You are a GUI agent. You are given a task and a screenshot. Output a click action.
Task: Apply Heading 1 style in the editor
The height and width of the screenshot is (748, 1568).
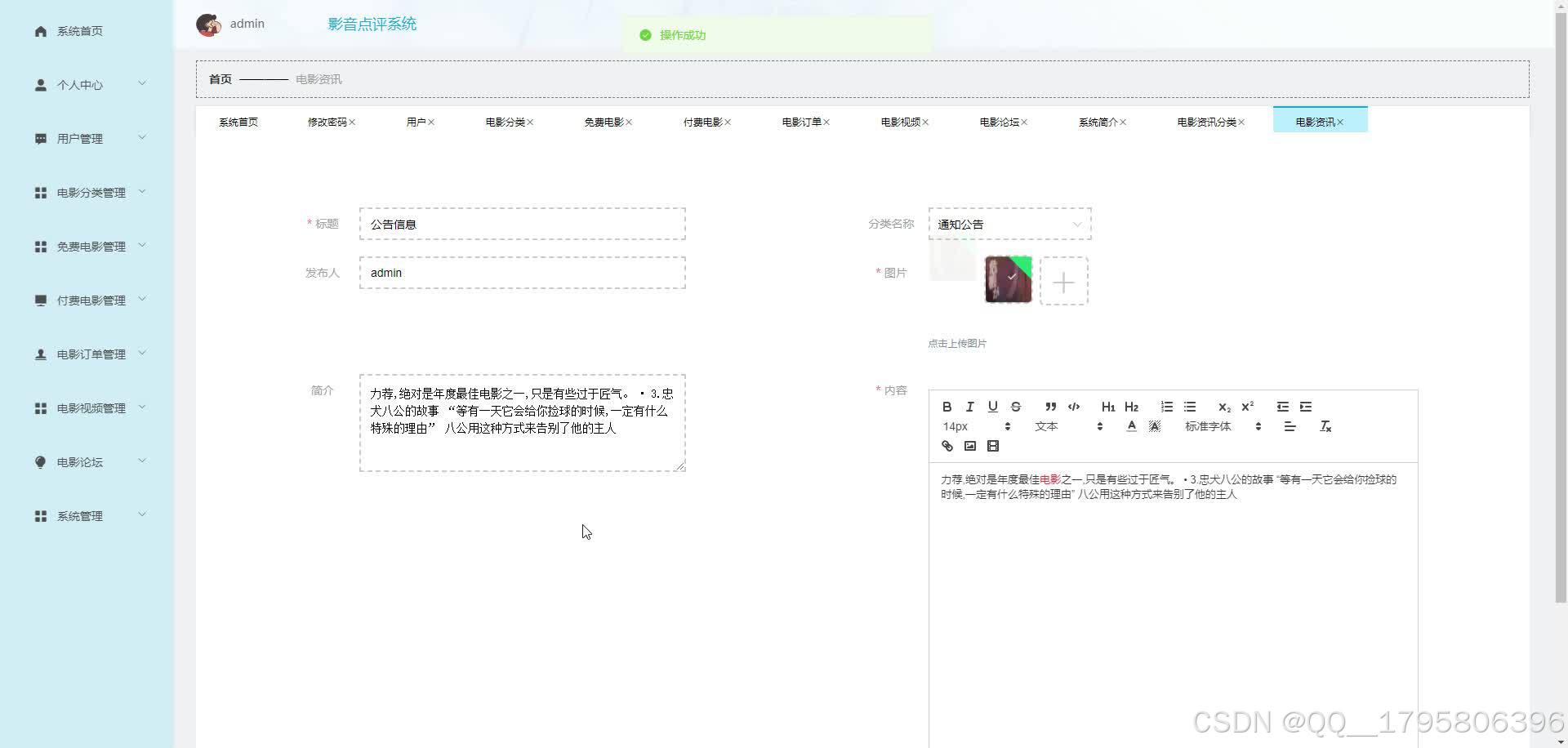[1107, 407]
